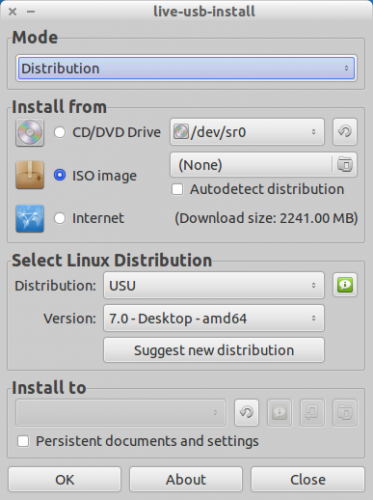
Task: Open the /dev/sr0 drive dropdown
Action: 247,132
